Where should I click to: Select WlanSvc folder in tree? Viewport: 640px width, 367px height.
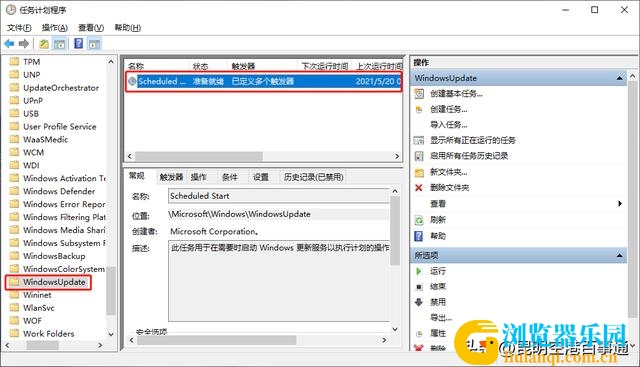click(x=39, y=308)
